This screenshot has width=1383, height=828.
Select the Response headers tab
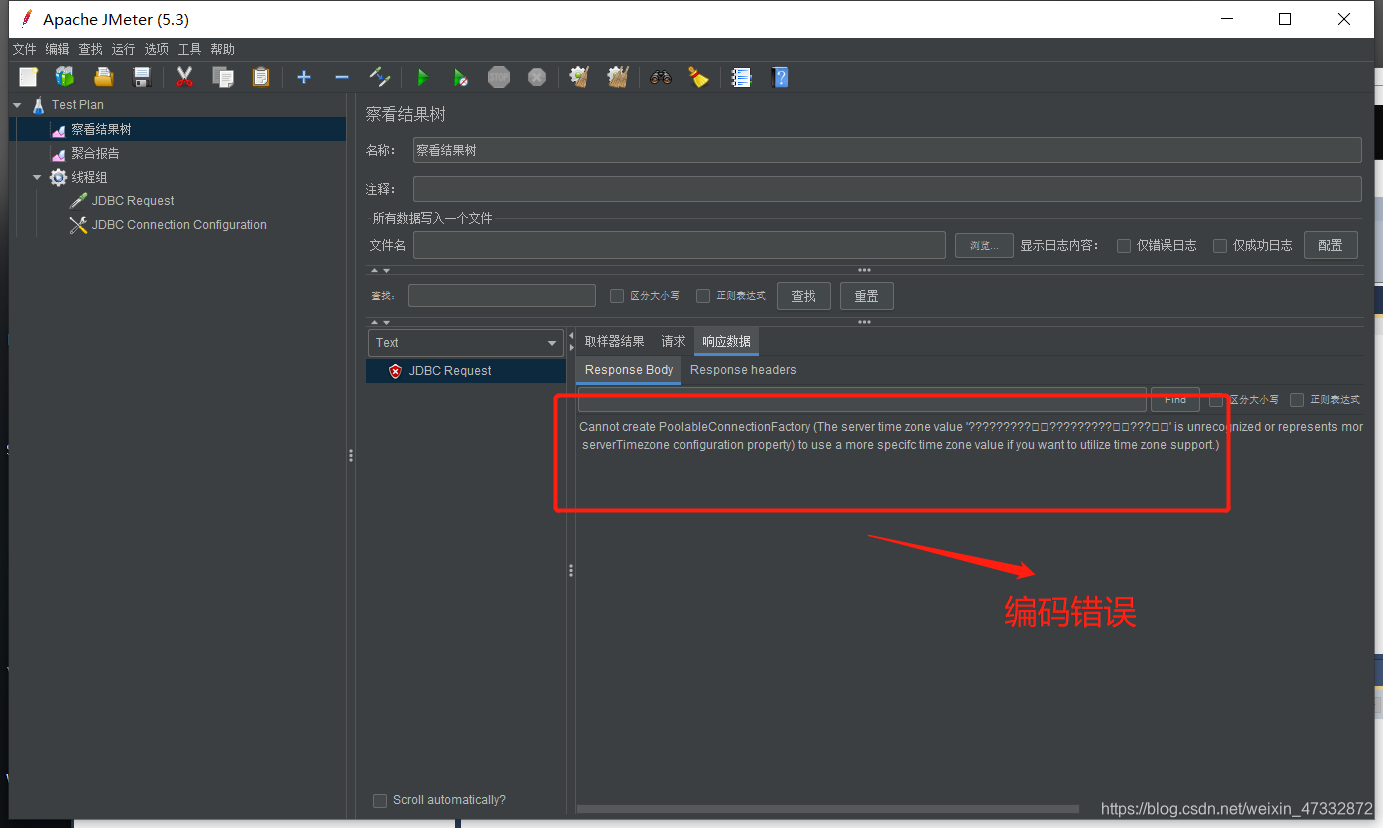point(743,370)
